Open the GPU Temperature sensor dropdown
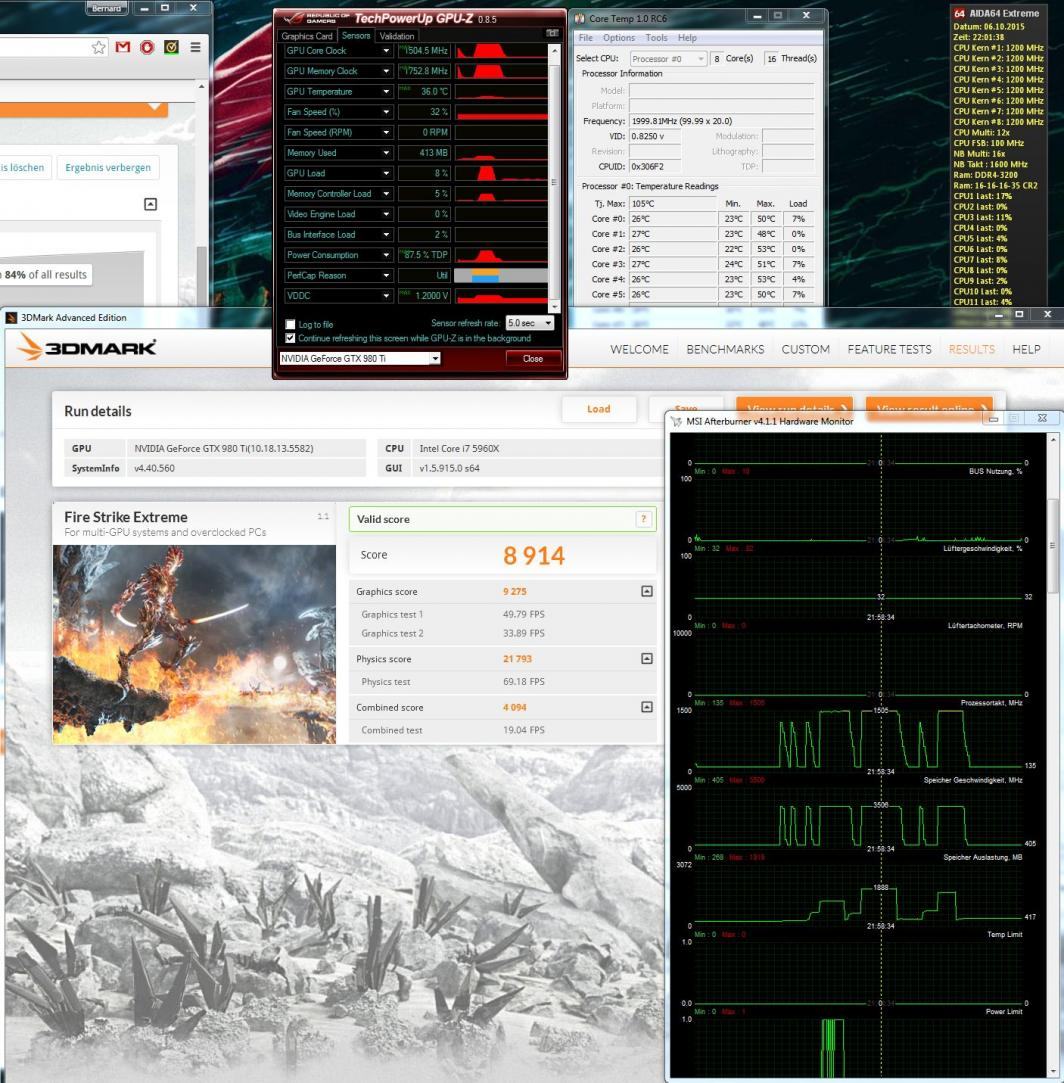The image size is (1064, 1083). (386, 91)
